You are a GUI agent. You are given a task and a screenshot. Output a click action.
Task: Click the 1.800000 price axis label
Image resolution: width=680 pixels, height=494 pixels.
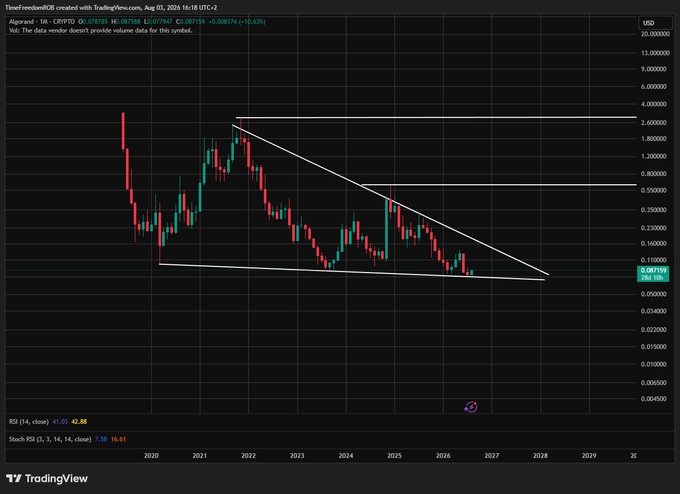pos(655,139)
